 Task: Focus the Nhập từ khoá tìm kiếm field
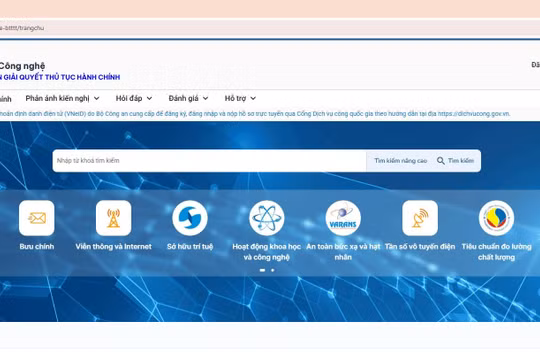click(x=209, y=161)
